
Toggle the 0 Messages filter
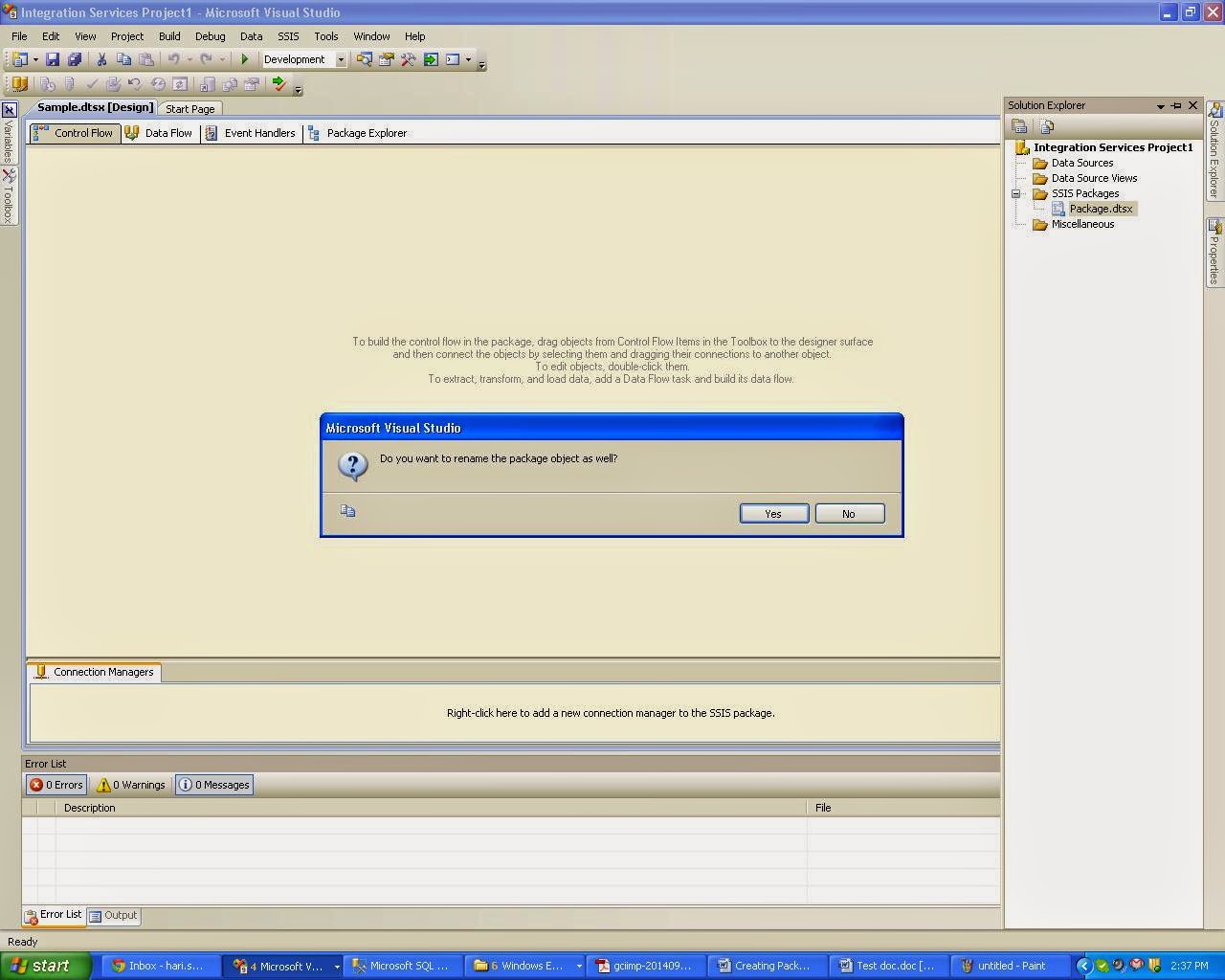214,785
